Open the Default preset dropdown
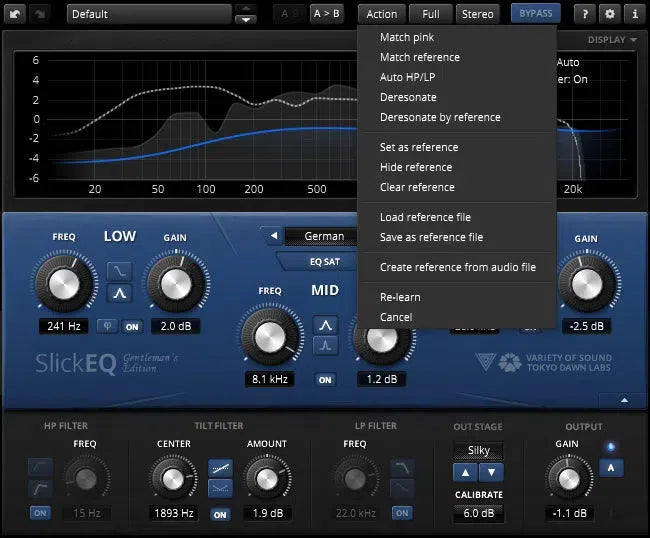The width and height of the screenshot is (650, 538). tap(148, 14)
